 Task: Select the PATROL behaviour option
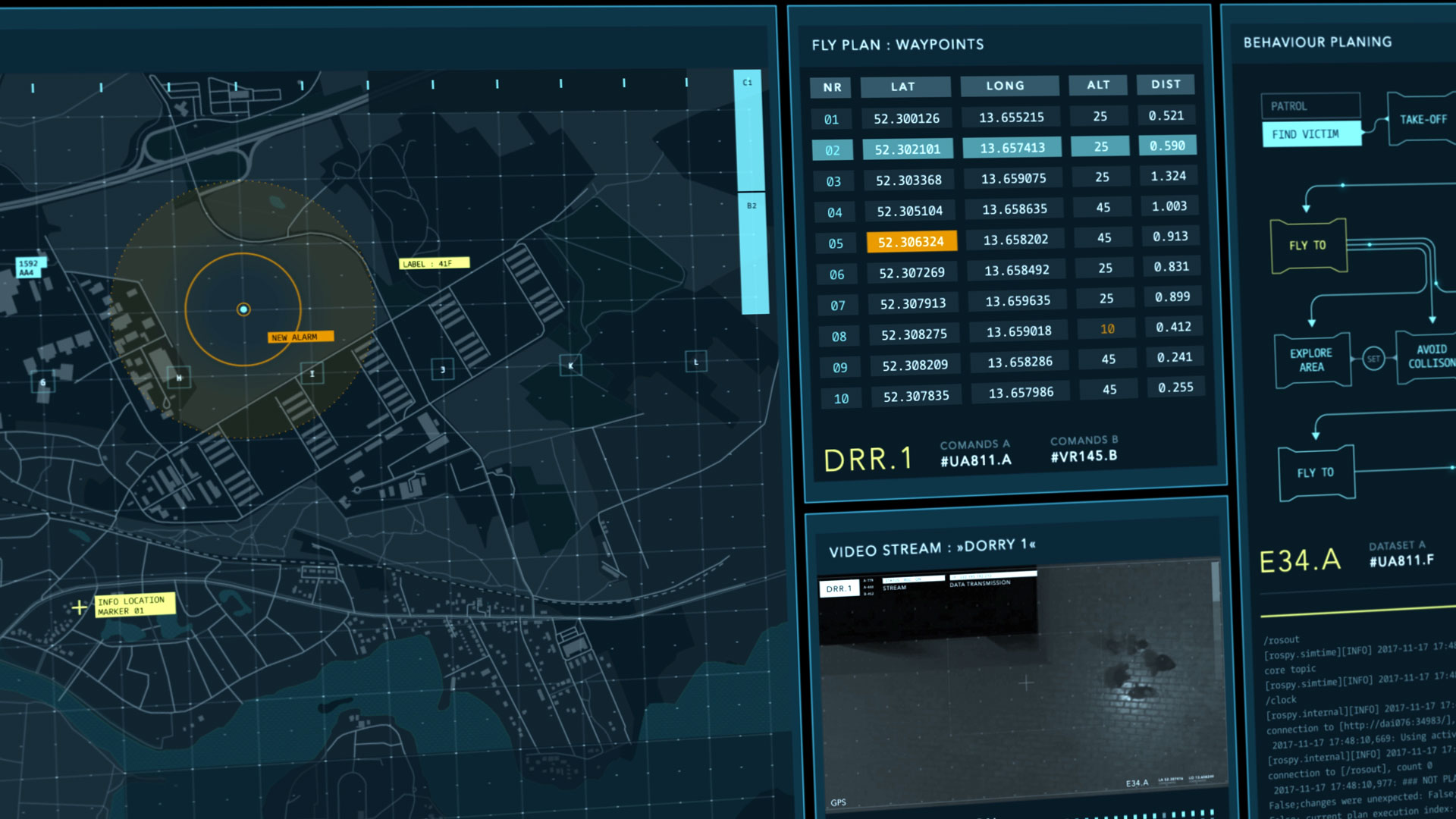[1310, 106]
